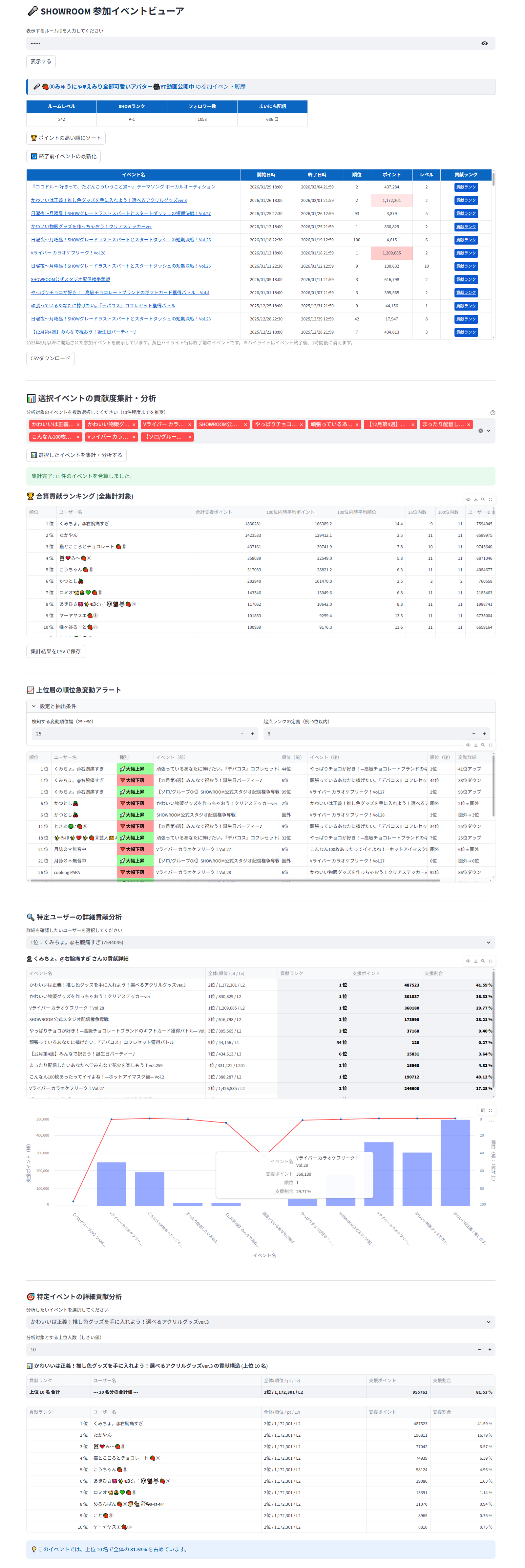Toggle column visibility in rank alert table
The image size is (525, 1568).
[x=468, y=744]
